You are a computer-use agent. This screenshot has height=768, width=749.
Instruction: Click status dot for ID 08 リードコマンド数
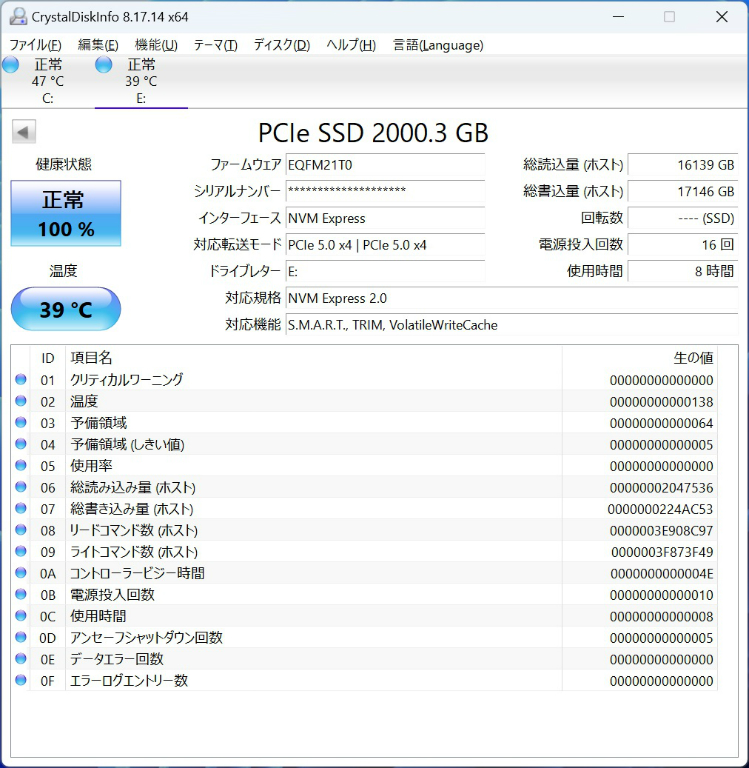21,530
